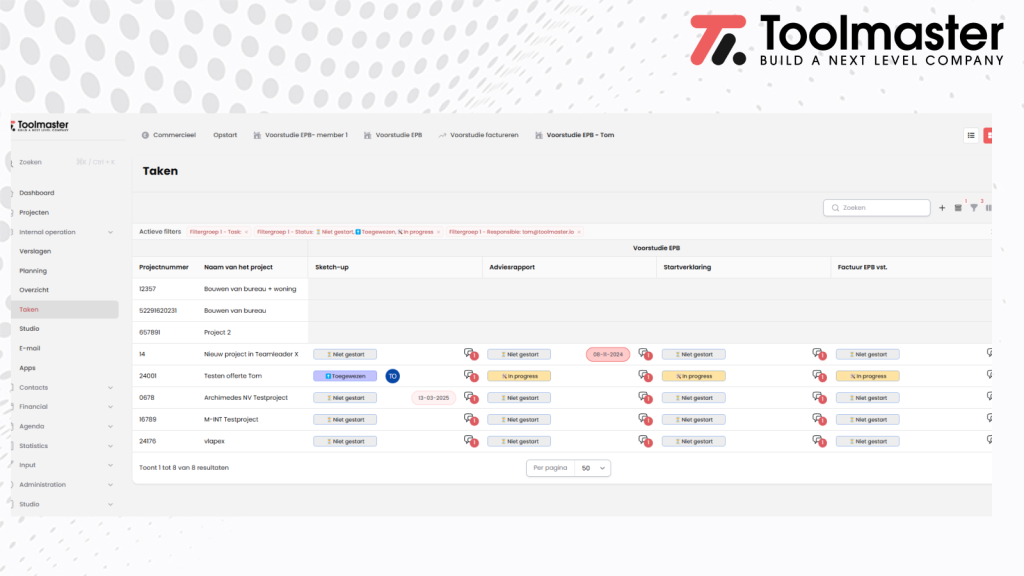
Task: Switch to the Opstart tab
Action: [225, 135]
